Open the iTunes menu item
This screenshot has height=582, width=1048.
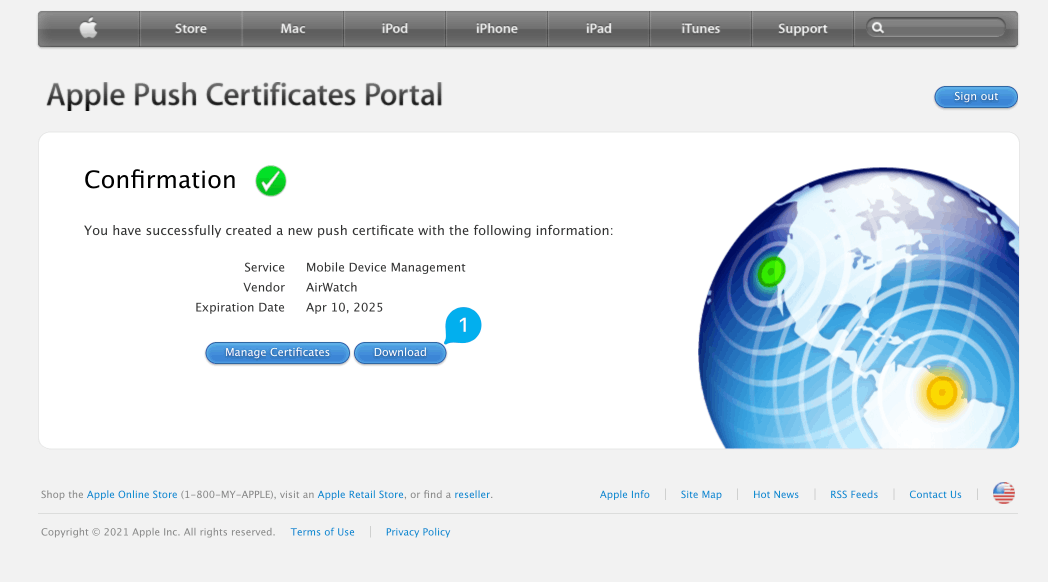coord(700,29)
